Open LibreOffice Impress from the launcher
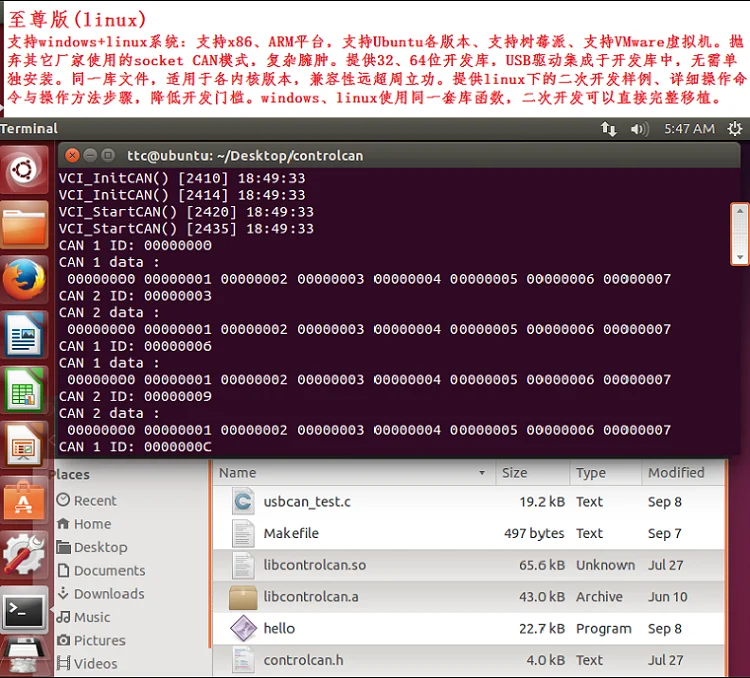This screenshot has width=750, height=678. coord(24,444)
